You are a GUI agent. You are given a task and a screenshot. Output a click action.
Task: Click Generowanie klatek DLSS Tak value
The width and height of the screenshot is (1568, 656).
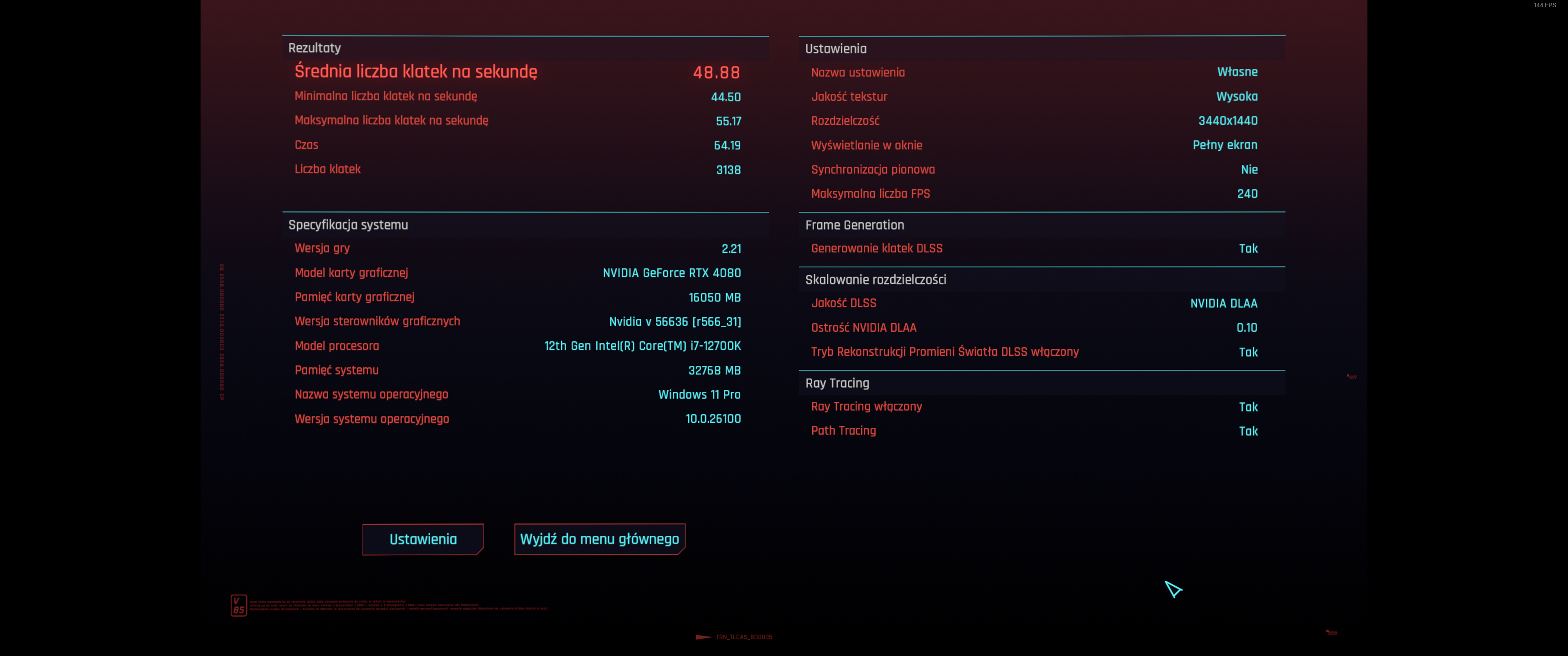click(x=1248, y=248)
